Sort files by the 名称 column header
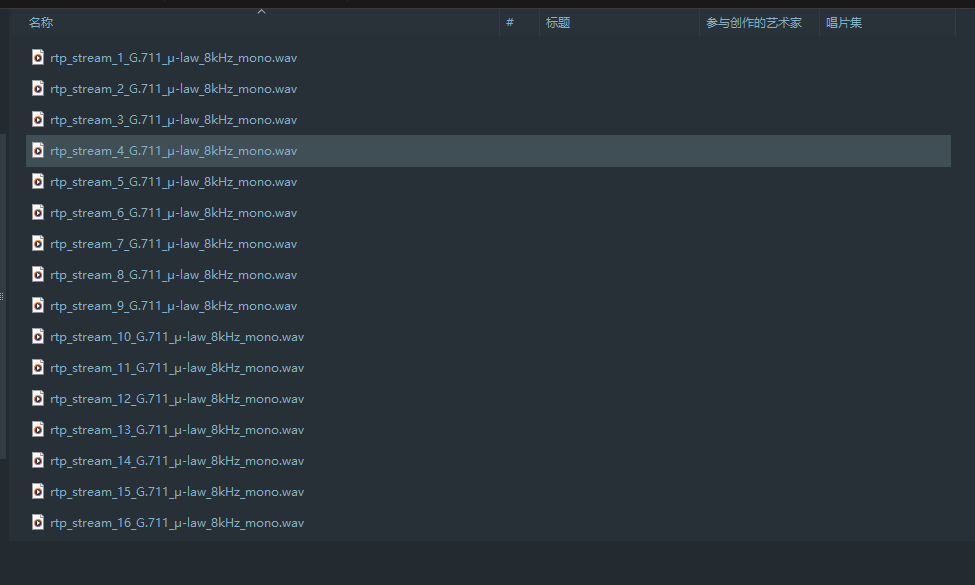The width and height of the screenshot is (975, 585). click(41, 23)
